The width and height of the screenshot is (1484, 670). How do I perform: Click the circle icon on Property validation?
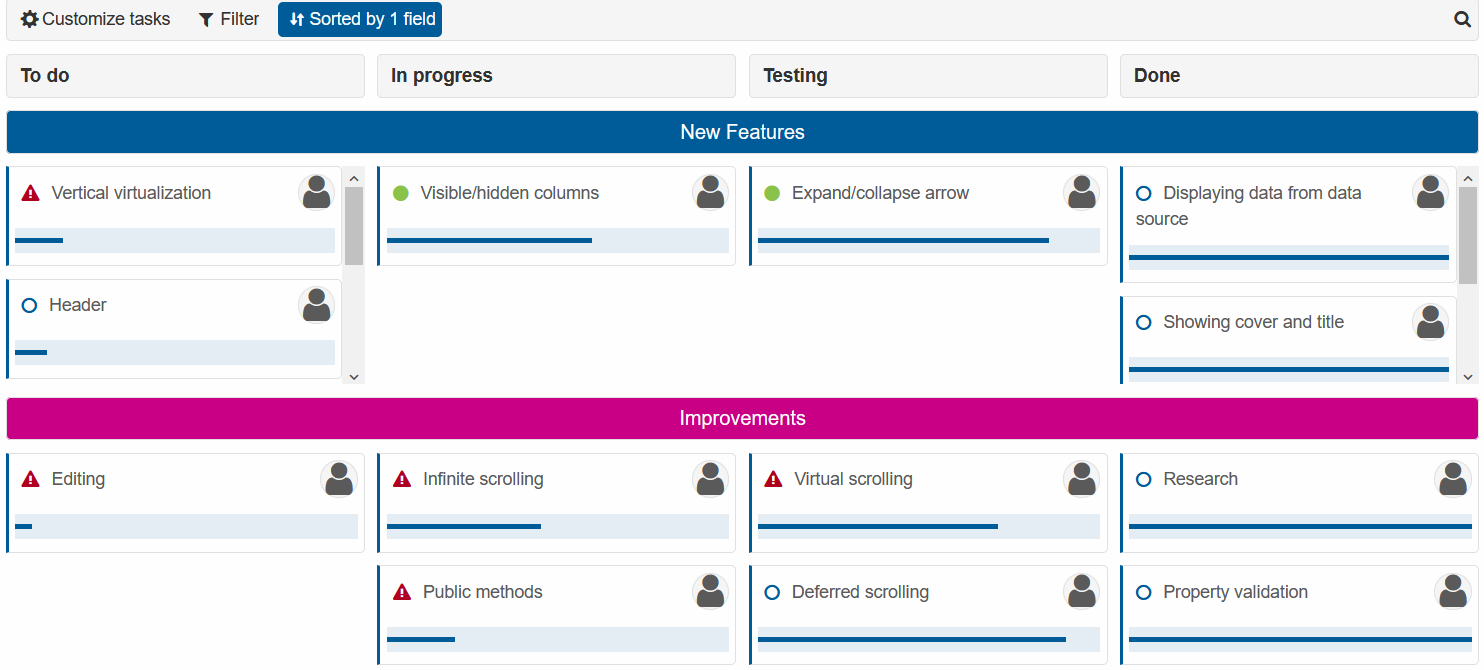point(1144,592)
